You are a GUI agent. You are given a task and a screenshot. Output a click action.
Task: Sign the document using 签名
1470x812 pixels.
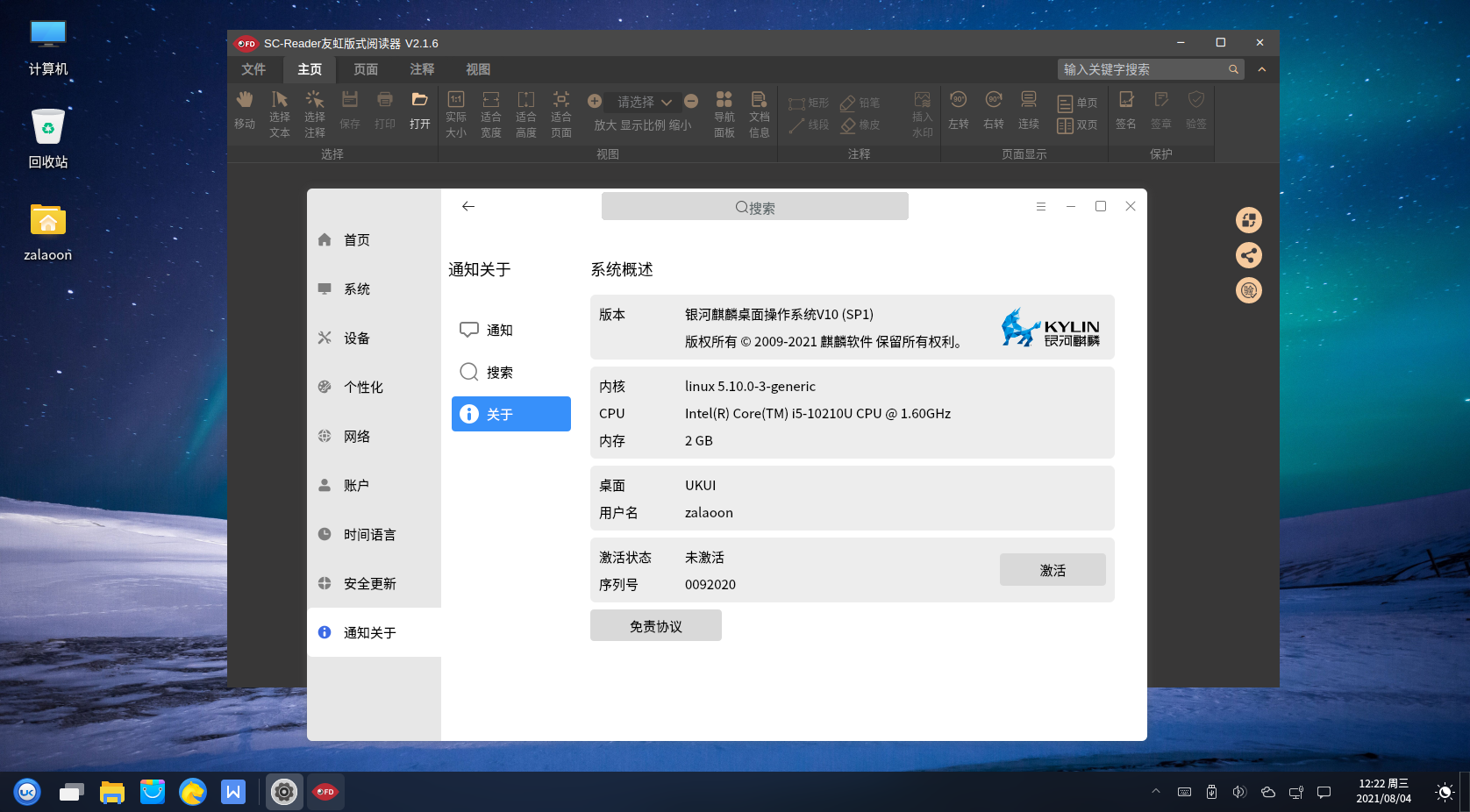(x=1125, y=111)
